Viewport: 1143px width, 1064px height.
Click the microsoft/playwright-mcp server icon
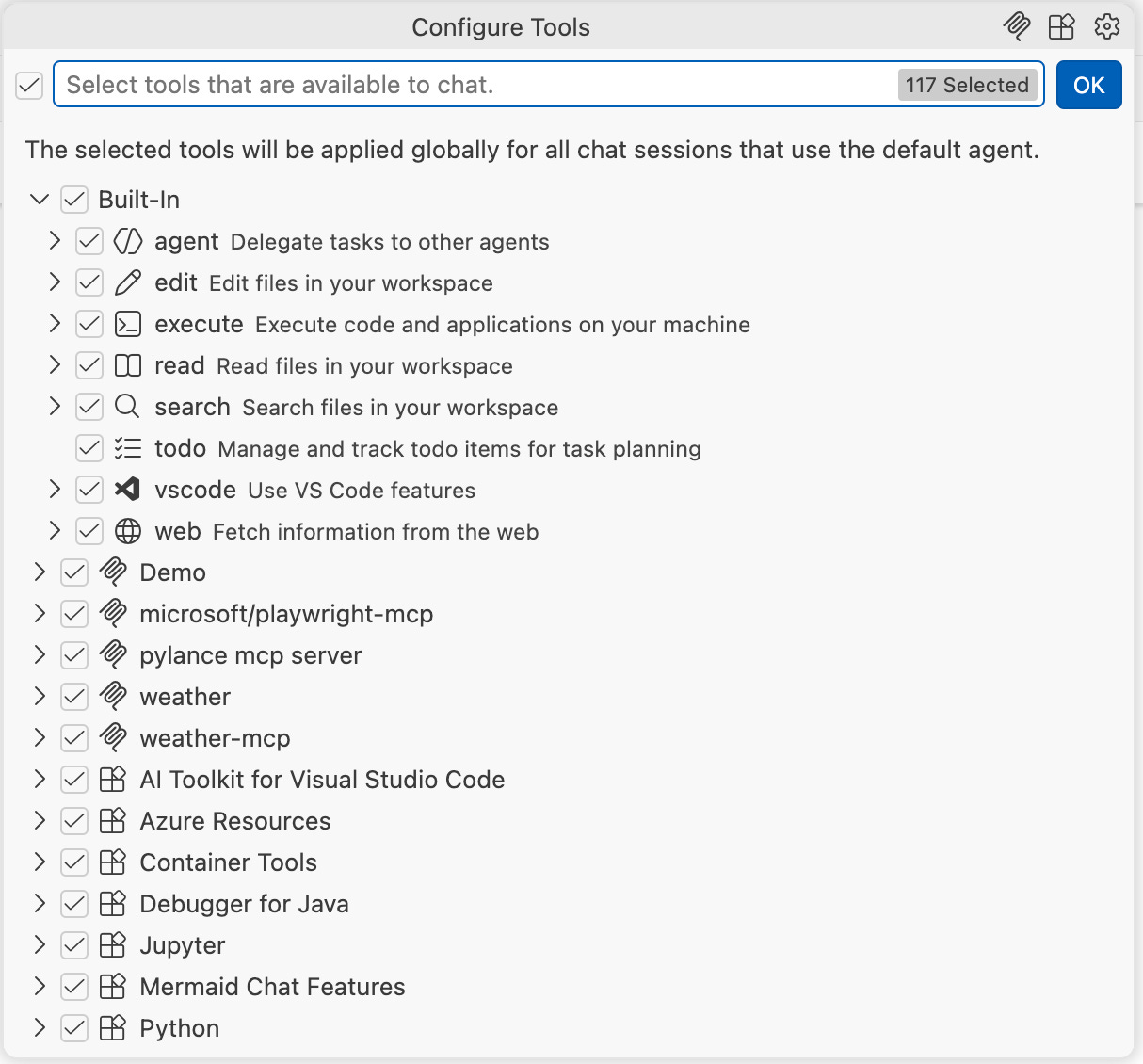(113, 614)
